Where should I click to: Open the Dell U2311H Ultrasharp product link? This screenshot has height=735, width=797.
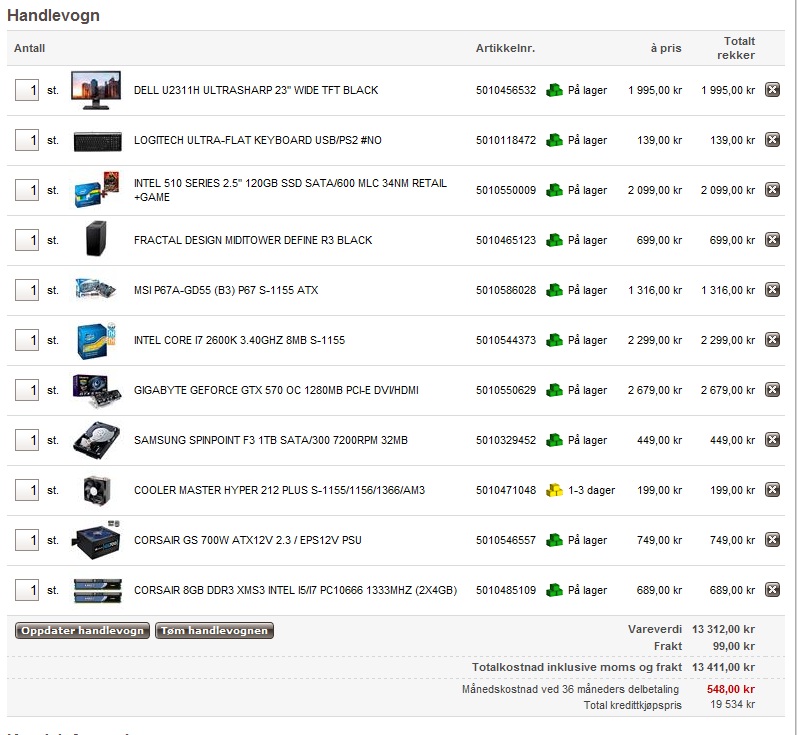coord(256,90)
